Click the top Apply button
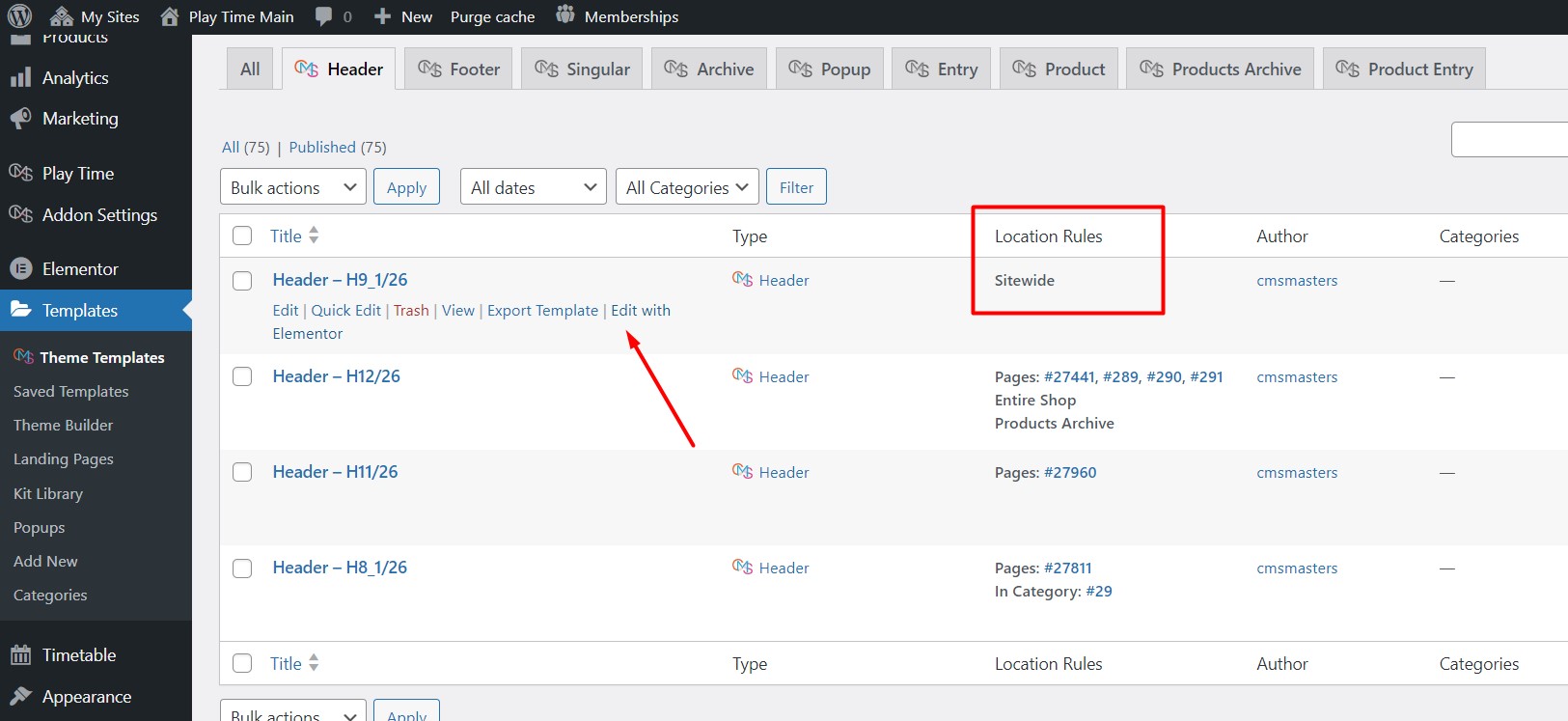The height and width of the screenshot is (721, 1568). [x=406, y=187]
